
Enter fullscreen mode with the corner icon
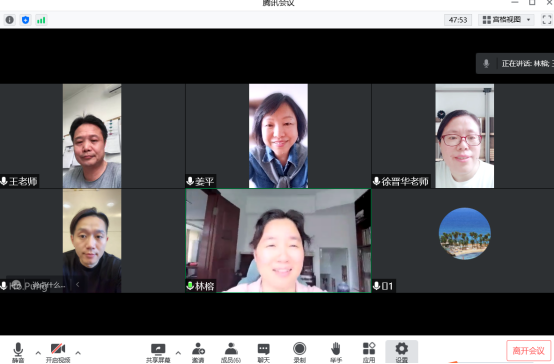click(547, 19)
